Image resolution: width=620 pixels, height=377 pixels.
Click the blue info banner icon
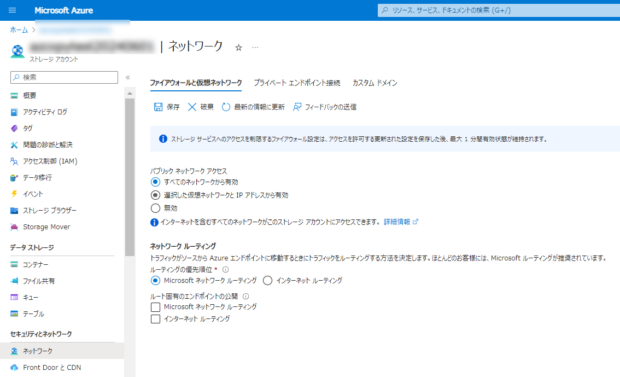[163, 139]
